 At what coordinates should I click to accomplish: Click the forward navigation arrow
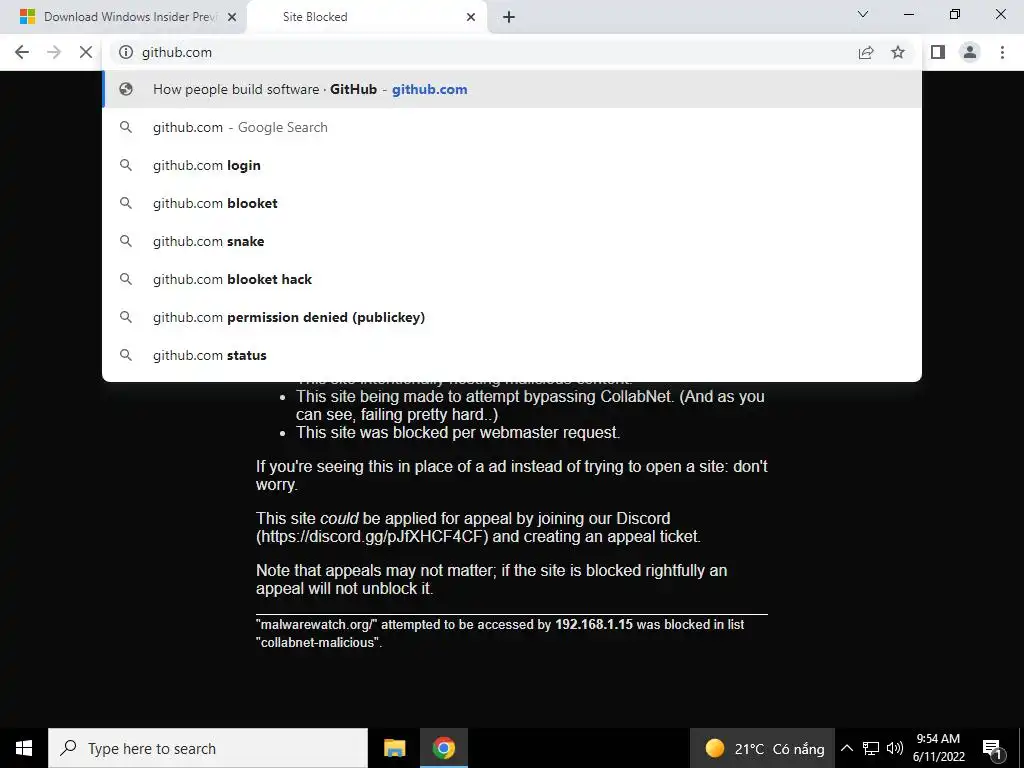[x=54, y=52]
